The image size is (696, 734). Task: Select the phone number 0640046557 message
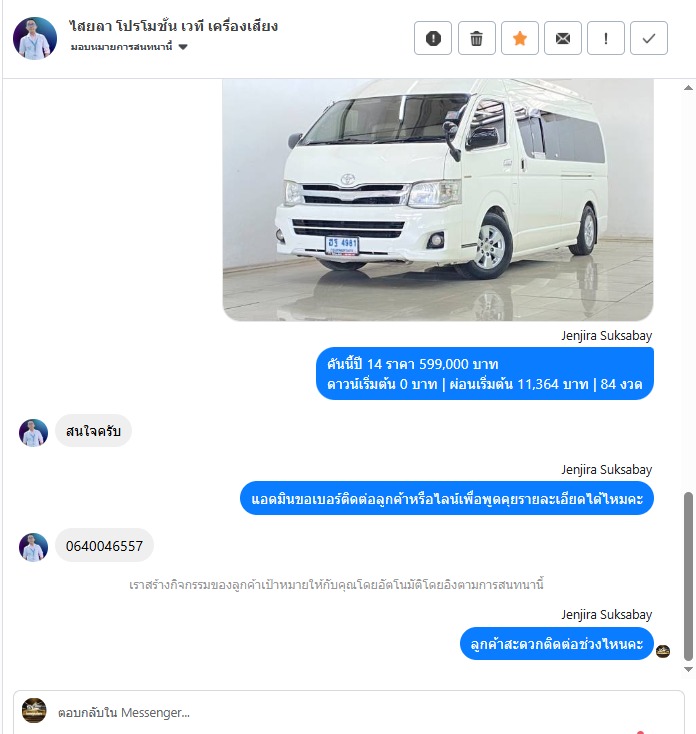[104, 546]
